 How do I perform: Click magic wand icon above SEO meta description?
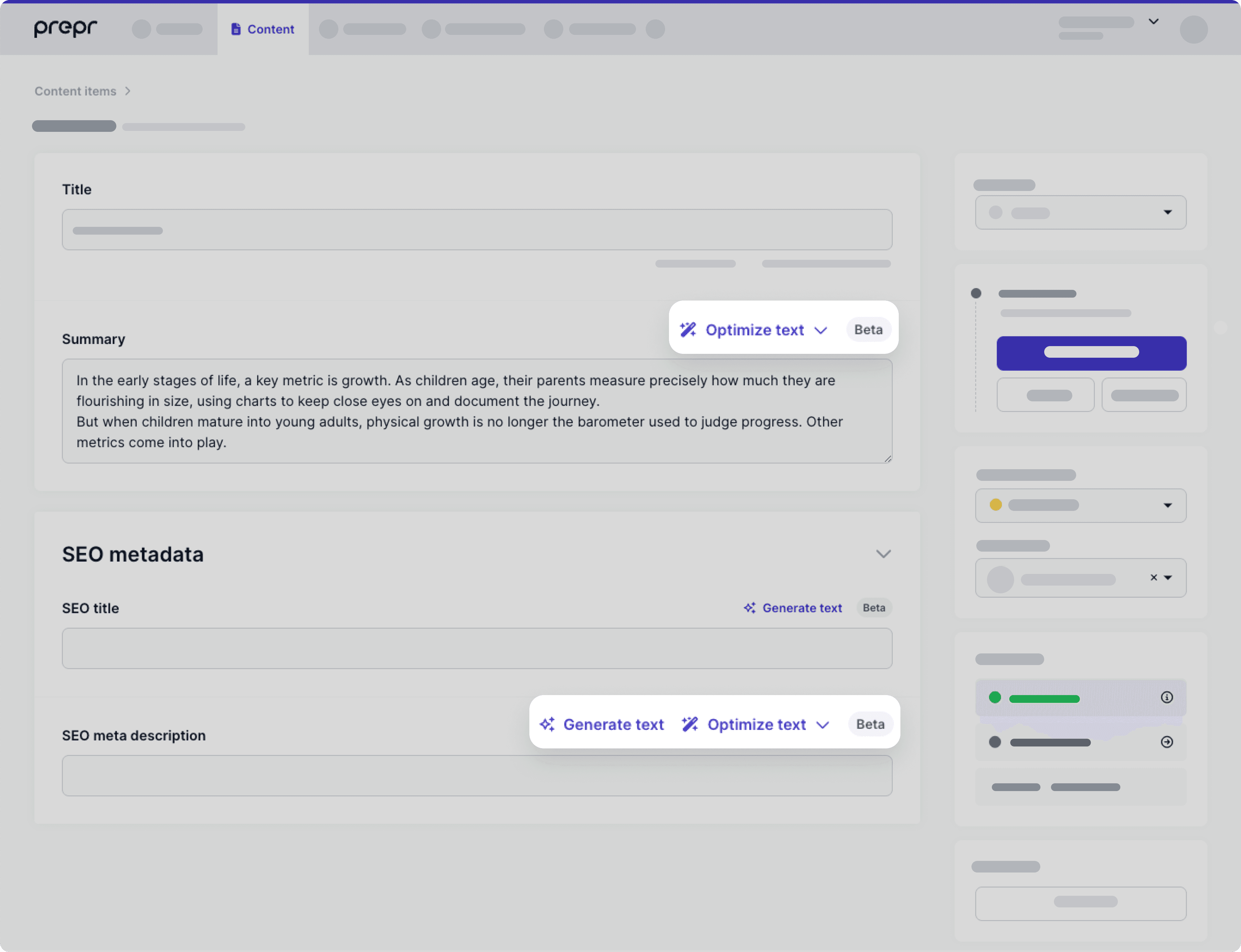pos(690,724)
